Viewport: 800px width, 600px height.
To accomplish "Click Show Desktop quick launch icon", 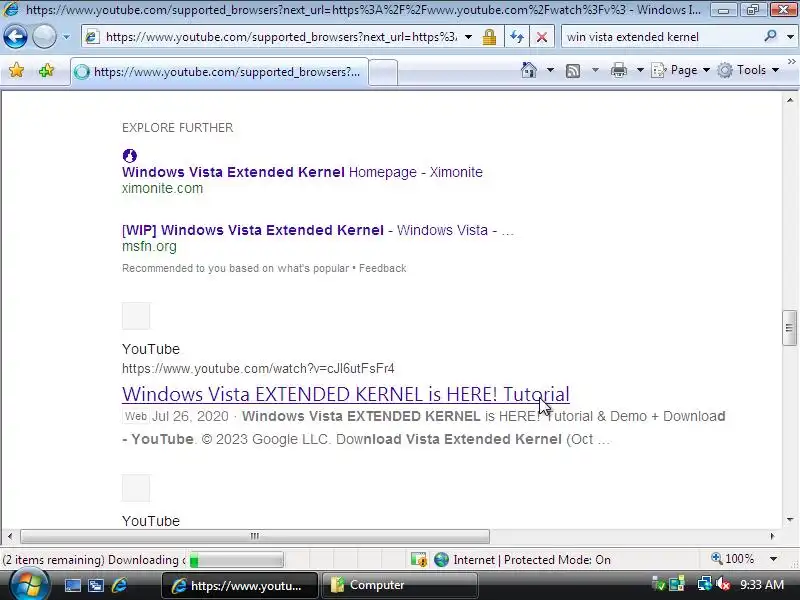I will click(72, 585).
